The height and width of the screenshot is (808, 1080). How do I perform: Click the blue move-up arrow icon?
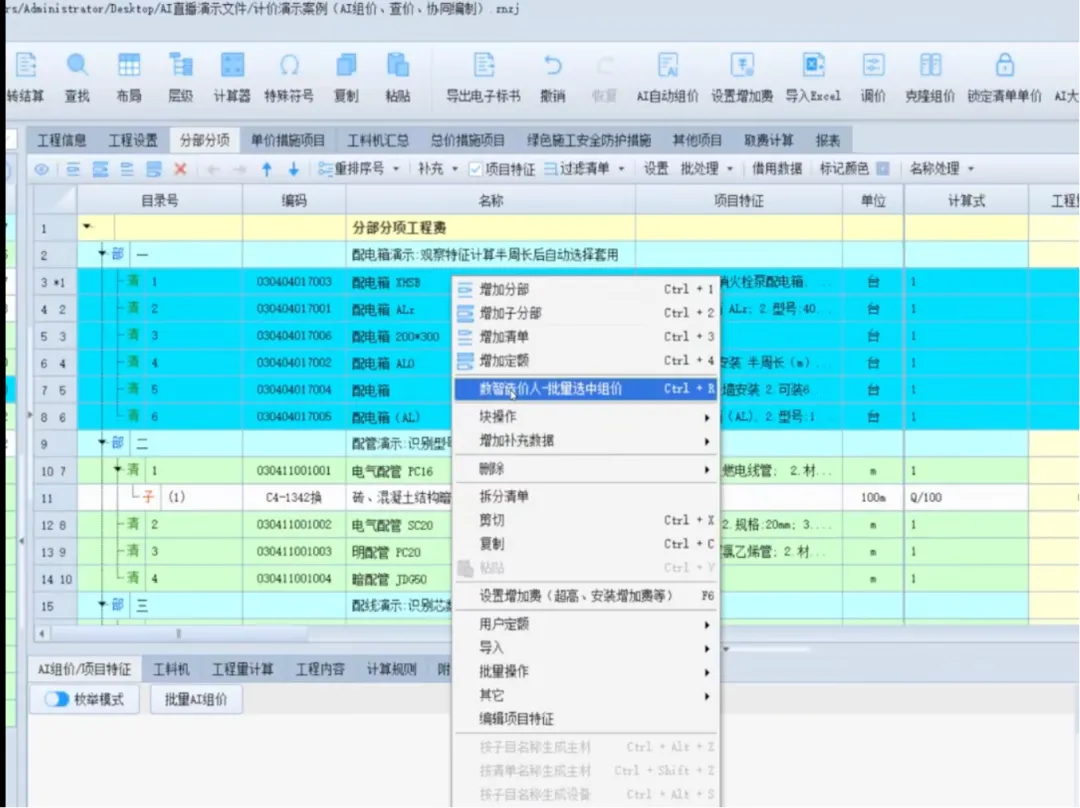[267, 169]
